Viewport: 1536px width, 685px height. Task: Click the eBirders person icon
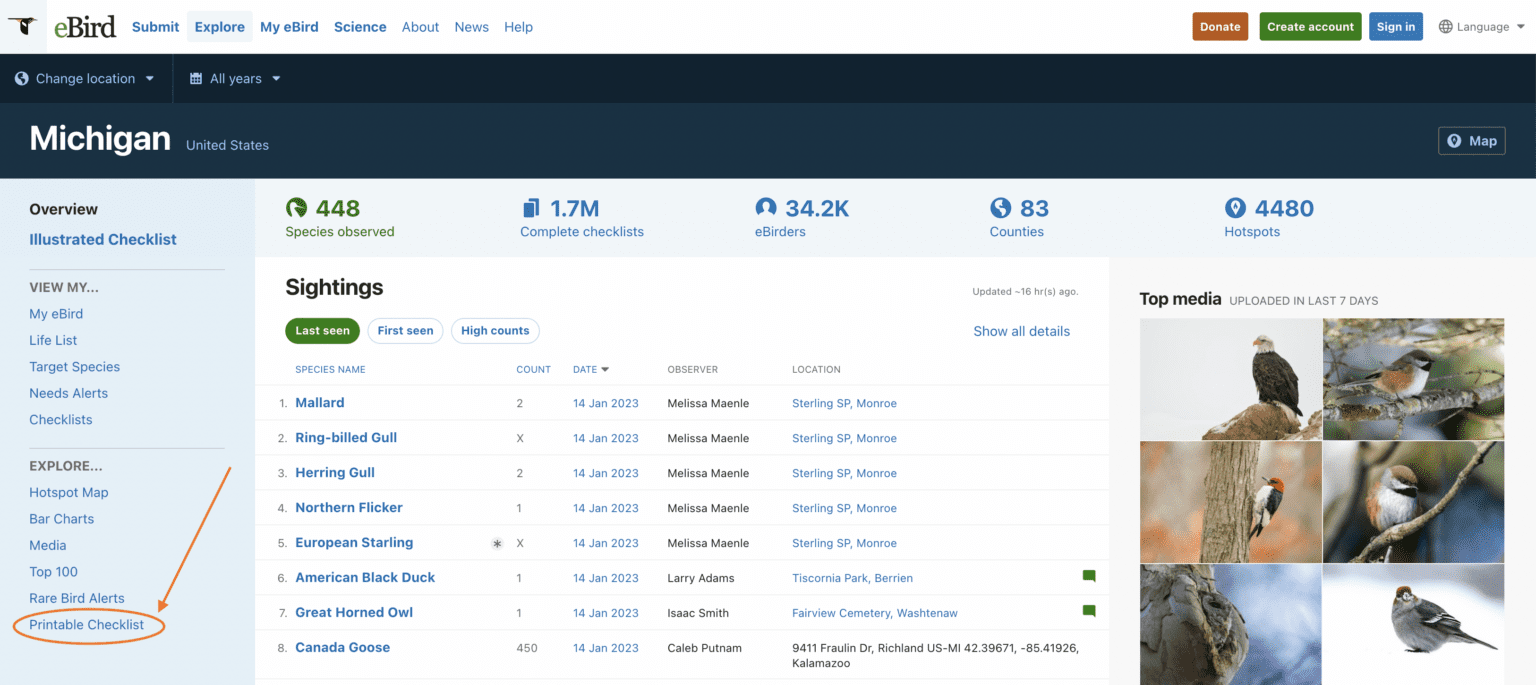766,208
